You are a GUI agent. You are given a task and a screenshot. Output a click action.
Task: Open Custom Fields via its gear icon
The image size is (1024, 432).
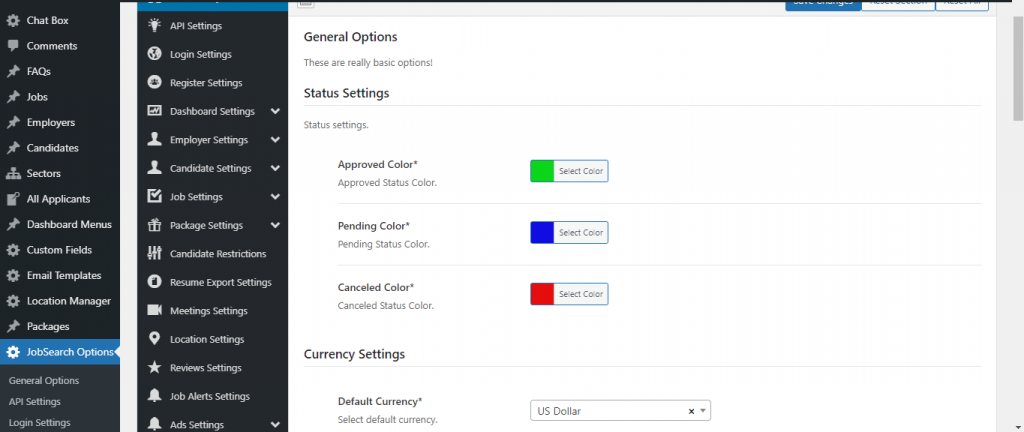pyautogui.click(x=12, y=249)
